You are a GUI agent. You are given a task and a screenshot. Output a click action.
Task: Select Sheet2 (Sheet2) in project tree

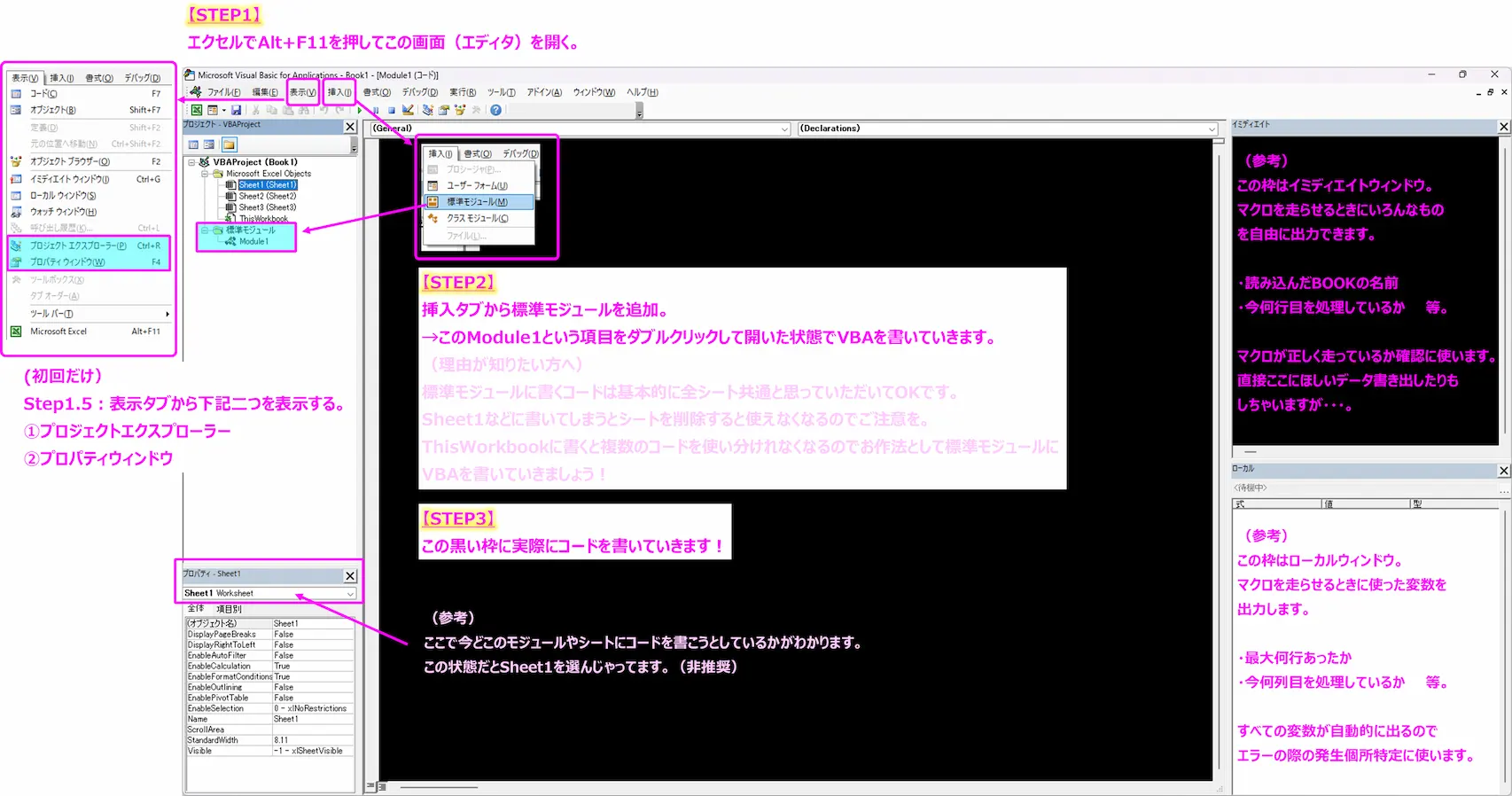coord(267,196)
